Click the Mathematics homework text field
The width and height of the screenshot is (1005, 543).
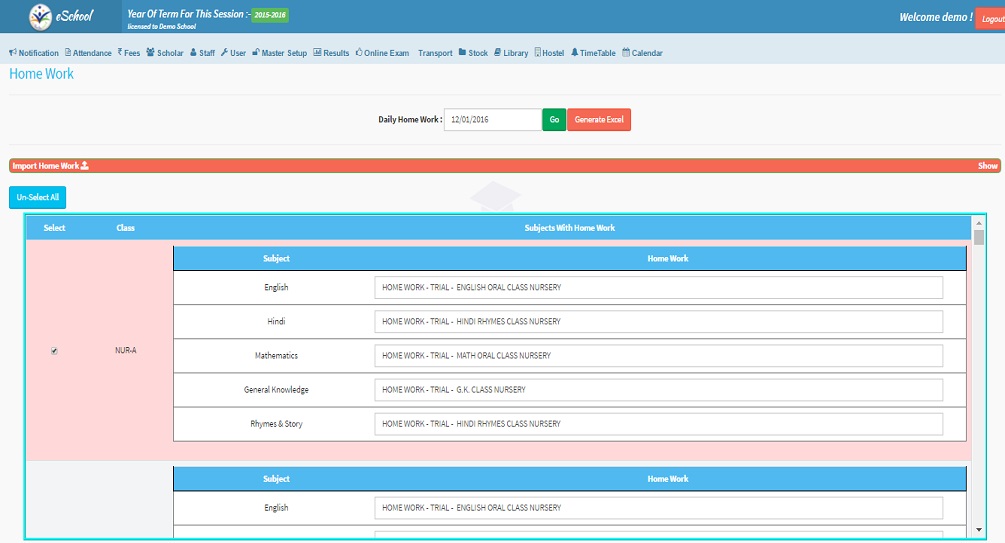coord(658,356)
